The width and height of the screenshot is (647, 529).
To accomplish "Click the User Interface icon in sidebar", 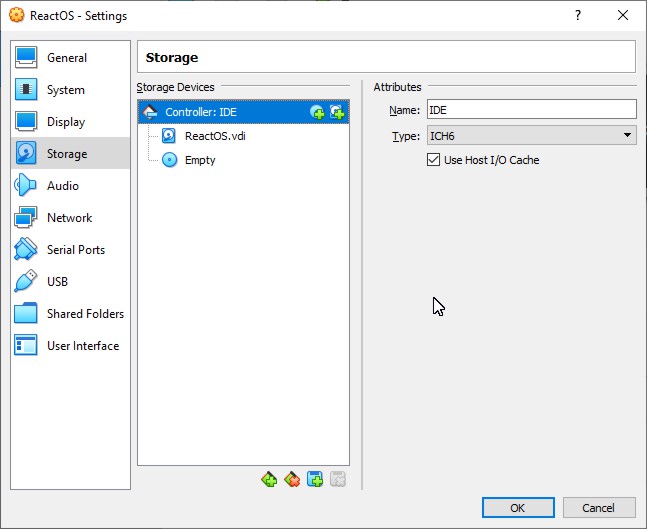I will point(26,345).
